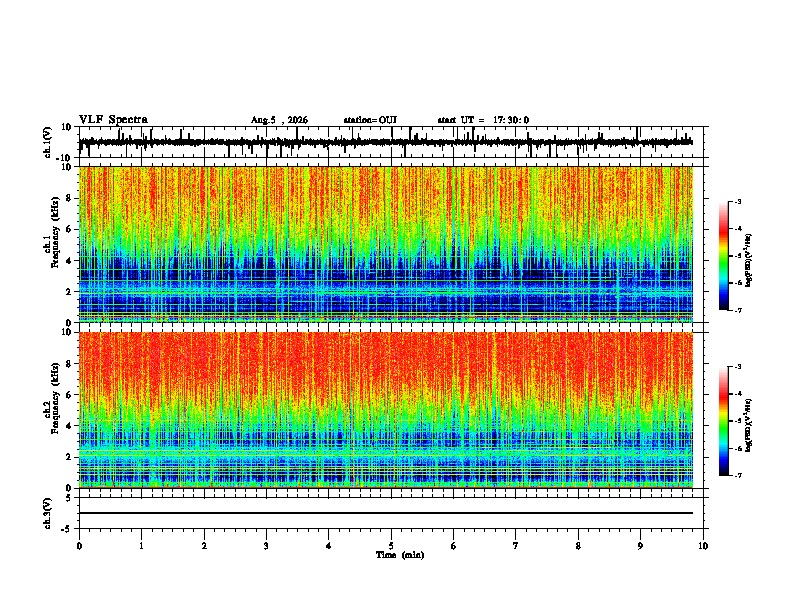
Task: Click the "Time (min)" axis title
Action: point(400,555)
